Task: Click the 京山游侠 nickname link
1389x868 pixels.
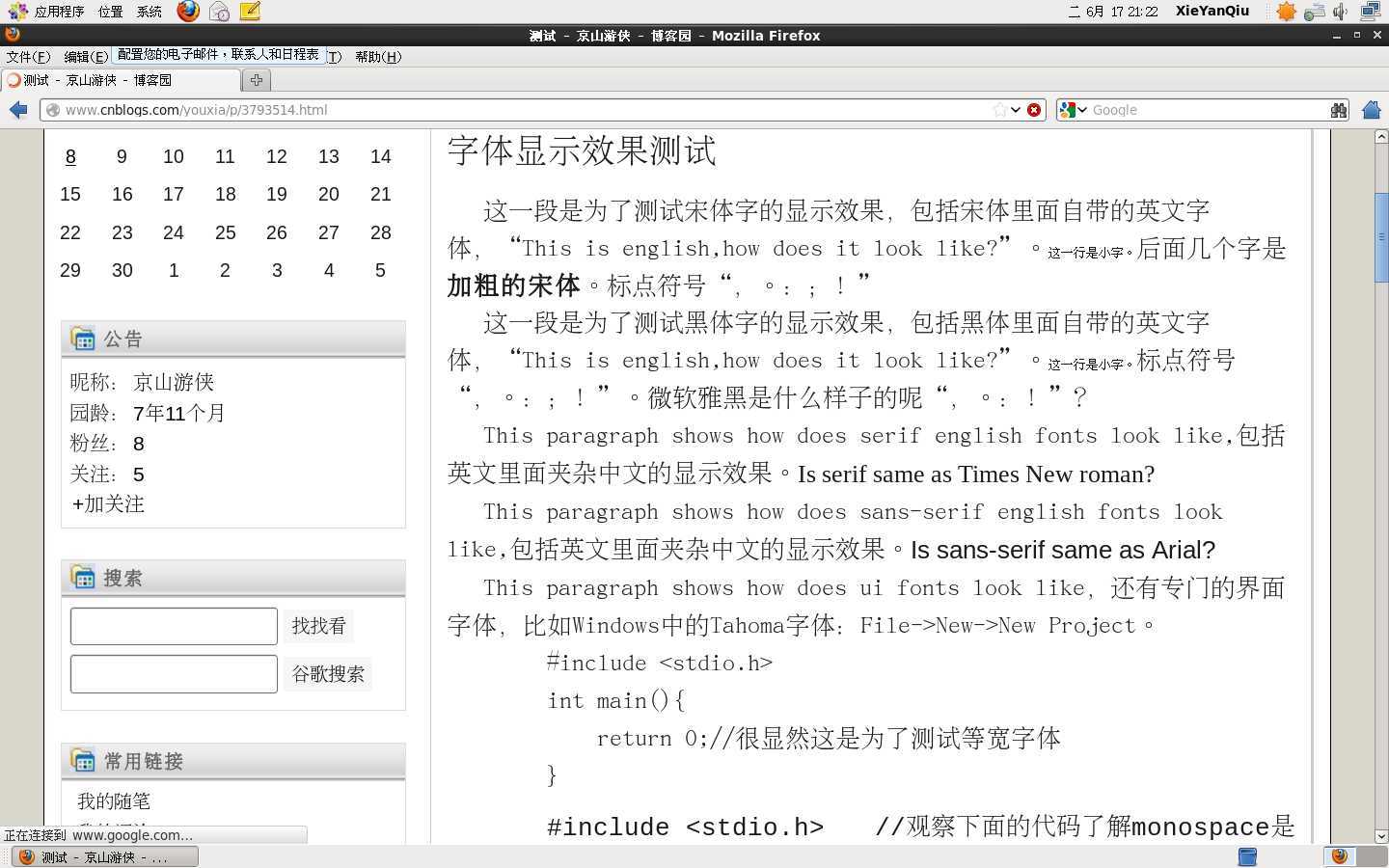Action: pyautogui.click(x=174, y=382)
